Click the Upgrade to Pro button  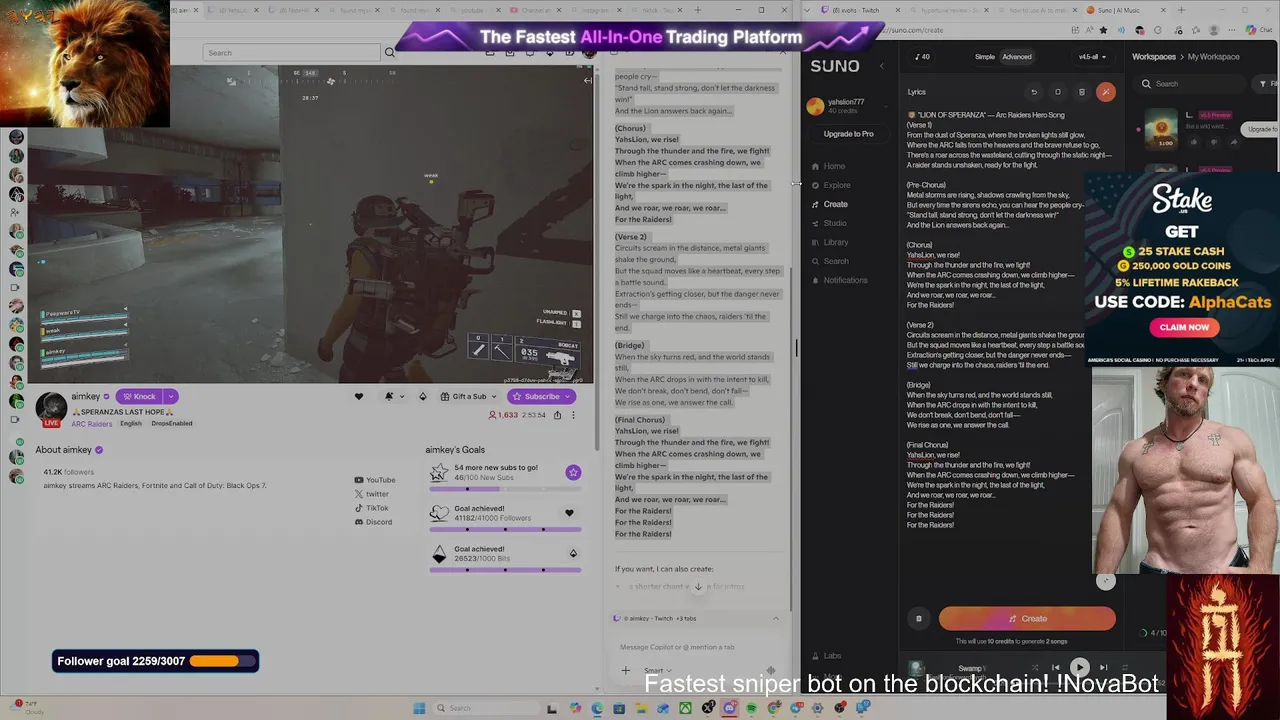point(848,134)
